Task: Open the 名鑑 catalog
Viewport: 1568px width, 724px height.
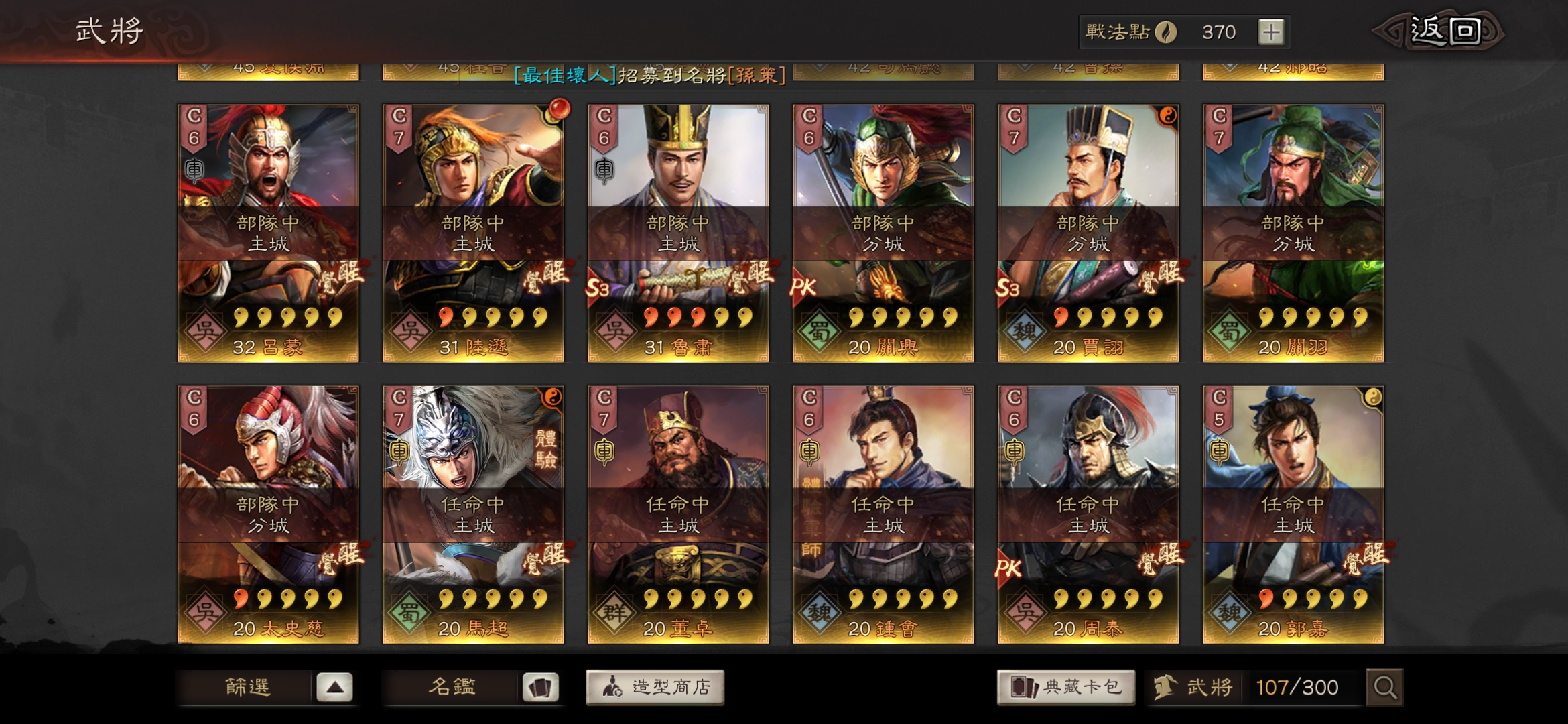Action: [452, 687]
